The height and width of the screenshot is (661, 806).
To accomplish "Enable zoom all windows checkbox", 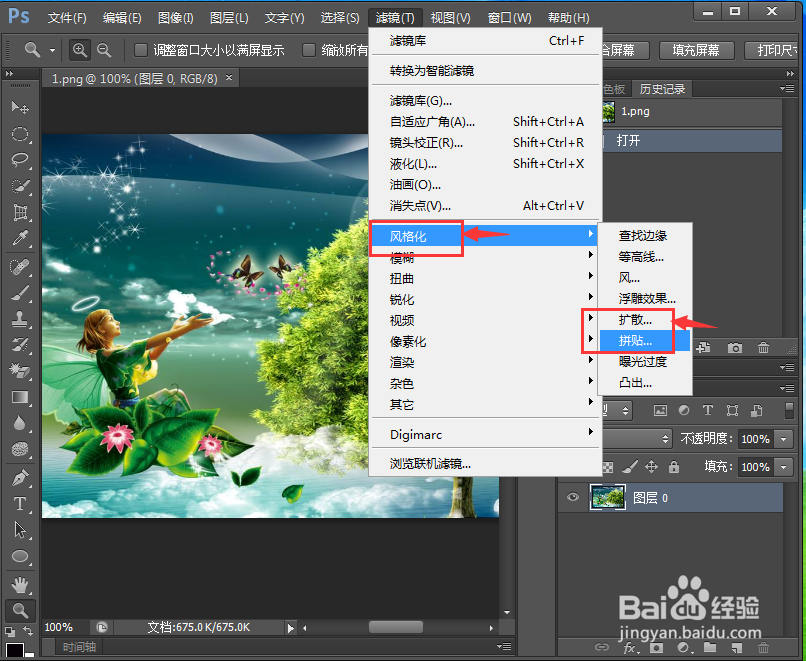I will click(x=308, y=50).
